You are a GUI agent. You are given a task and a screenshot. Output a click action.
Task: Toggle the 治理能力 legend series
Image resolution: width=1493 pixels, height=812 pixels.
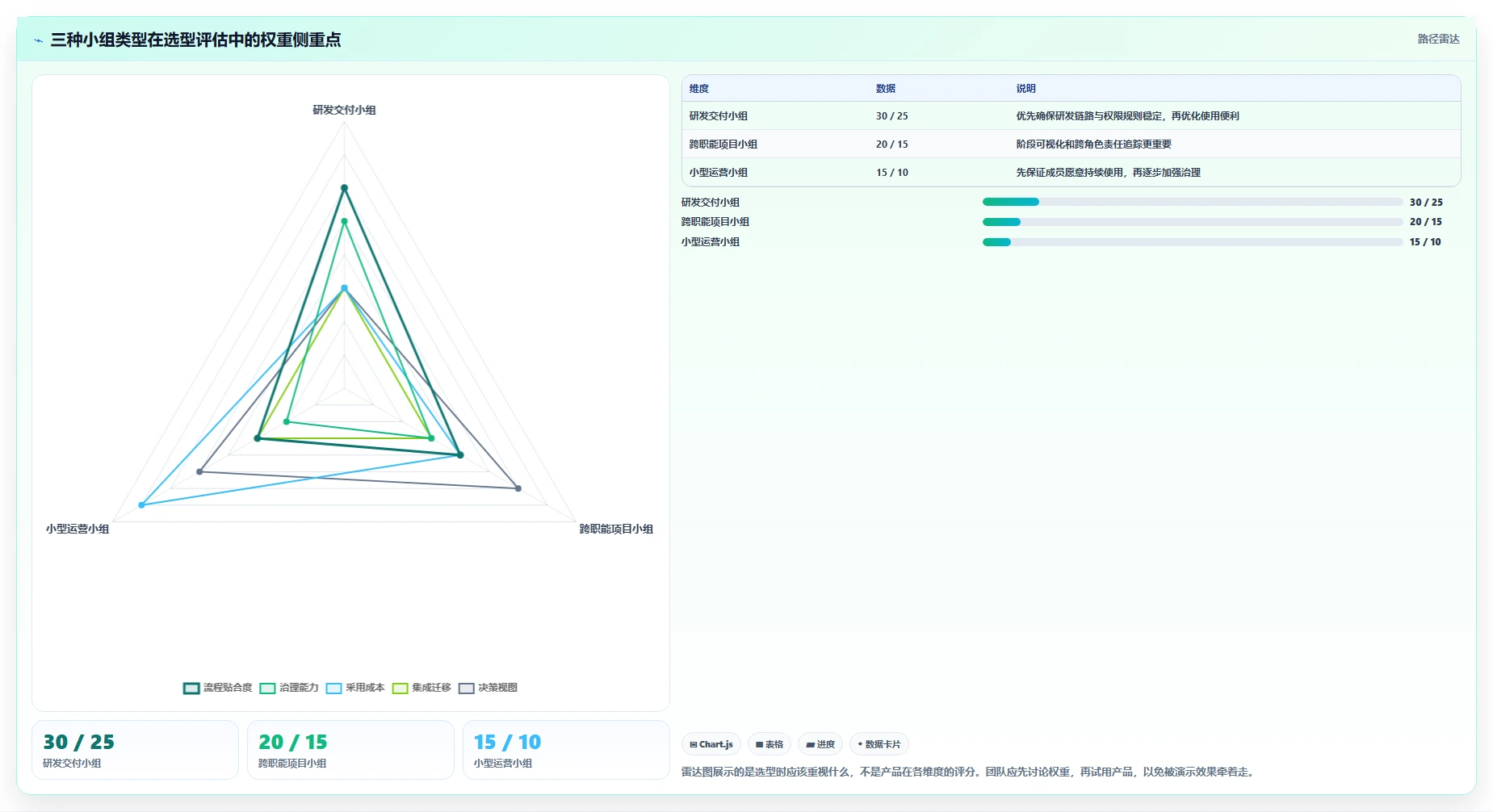(289, 688)
